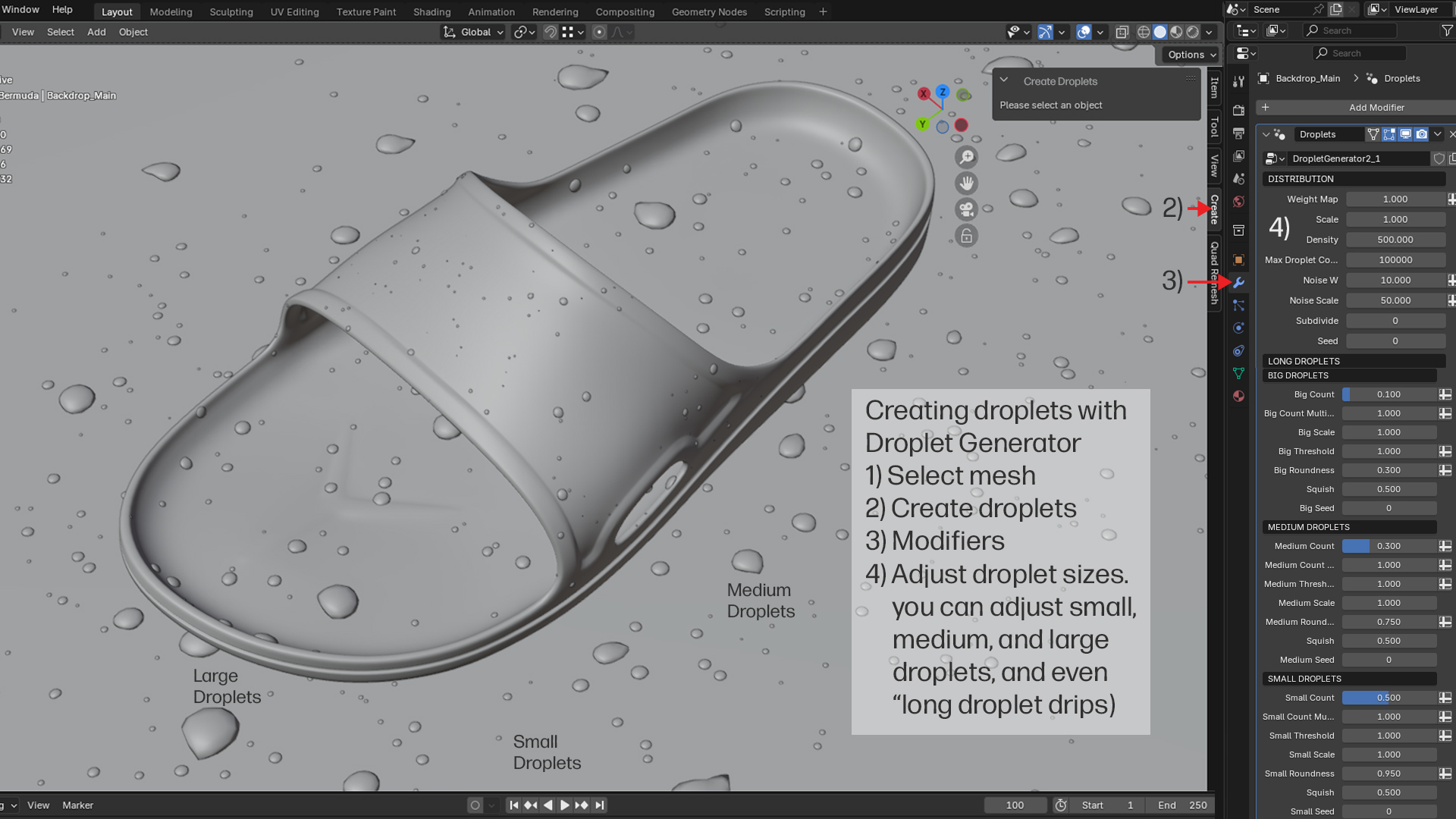Viewport: 1456px width, 819px height.
Task: Click the Big Count slider
Action: click(1390, 394)
